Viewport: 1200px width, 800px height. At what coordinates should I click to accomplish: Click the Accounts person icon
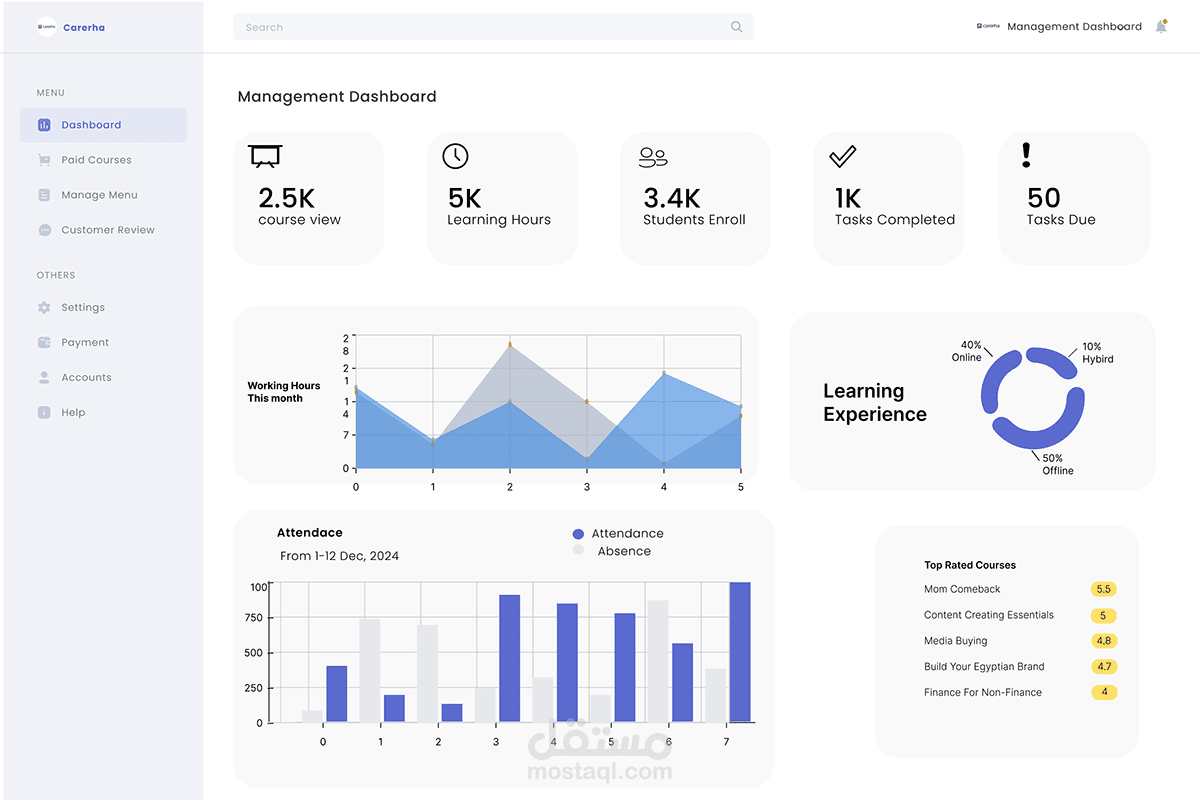pos(44,377)
